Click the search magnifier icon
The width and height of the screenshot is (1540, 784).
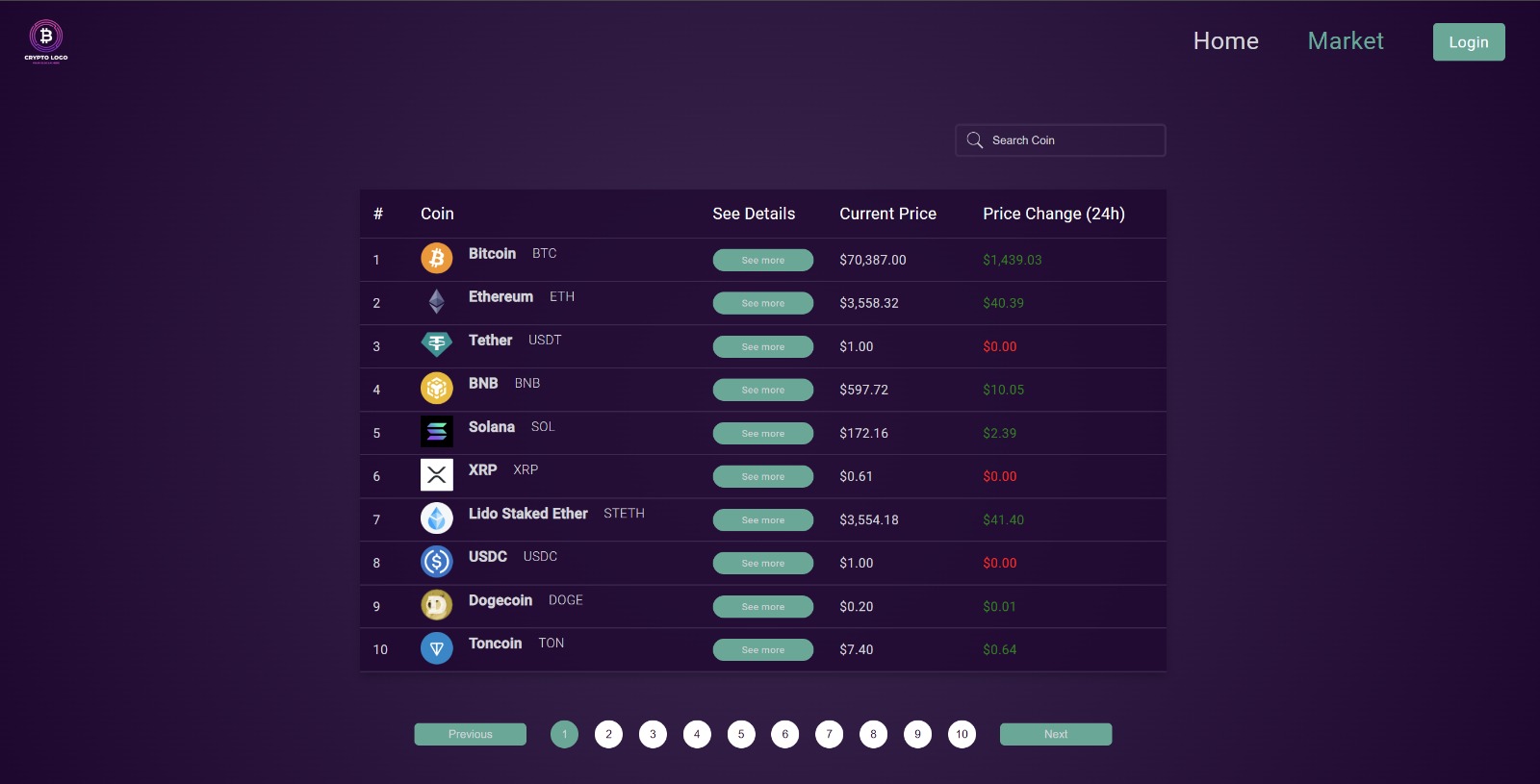click(x=975, y=140)
